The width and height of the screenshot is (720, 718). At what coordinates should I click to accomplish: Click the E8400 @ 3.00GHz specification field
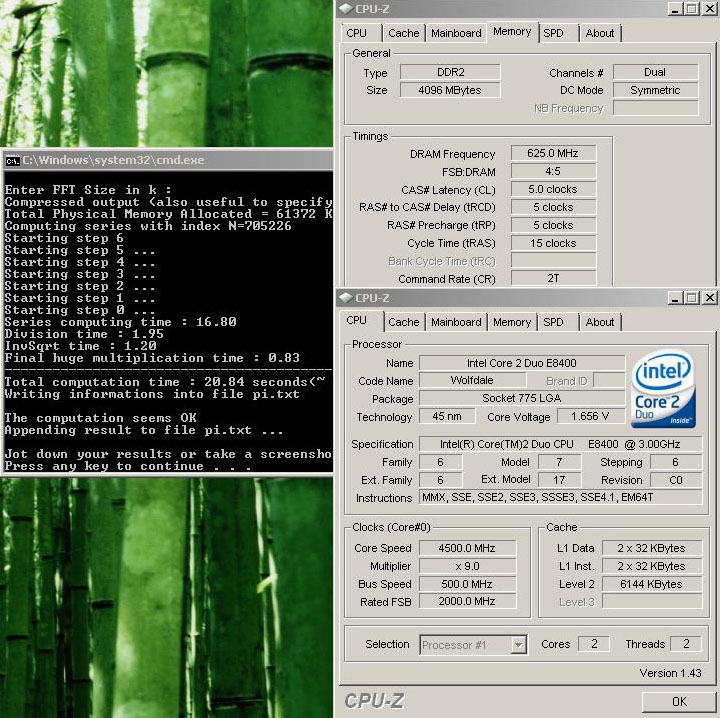coord(560,444)
